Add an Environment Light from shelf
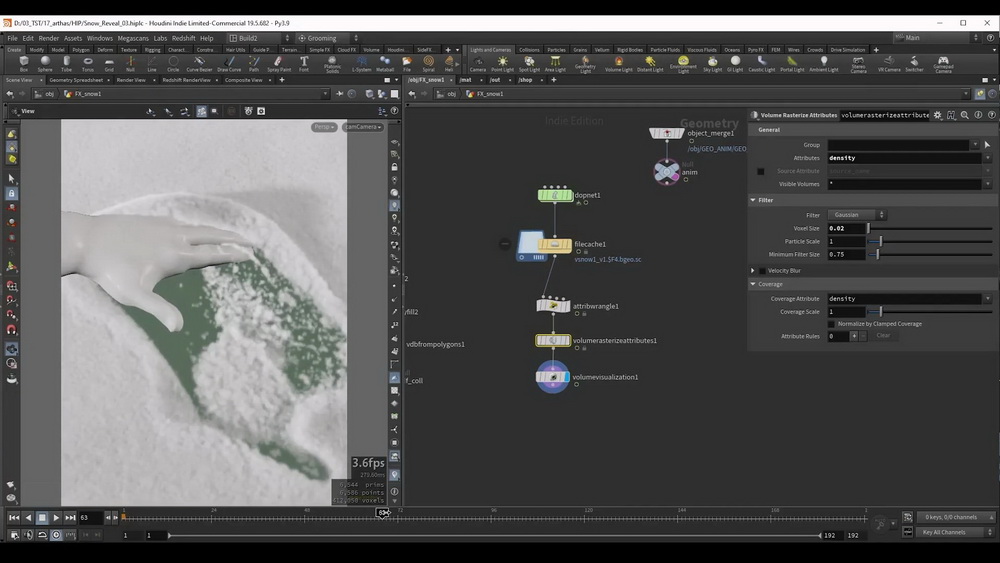The height and width of the screenshot is (563, 1000). click(x=683, y=64)
